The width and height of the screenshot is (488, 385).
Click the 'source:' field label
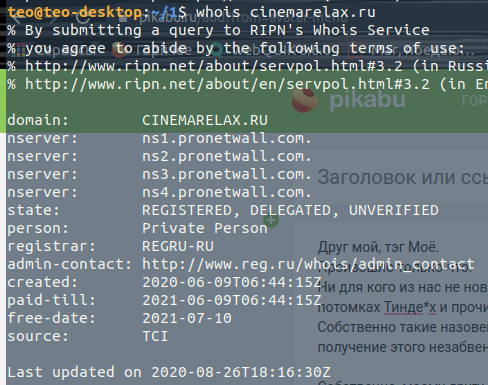click(38, 336)
